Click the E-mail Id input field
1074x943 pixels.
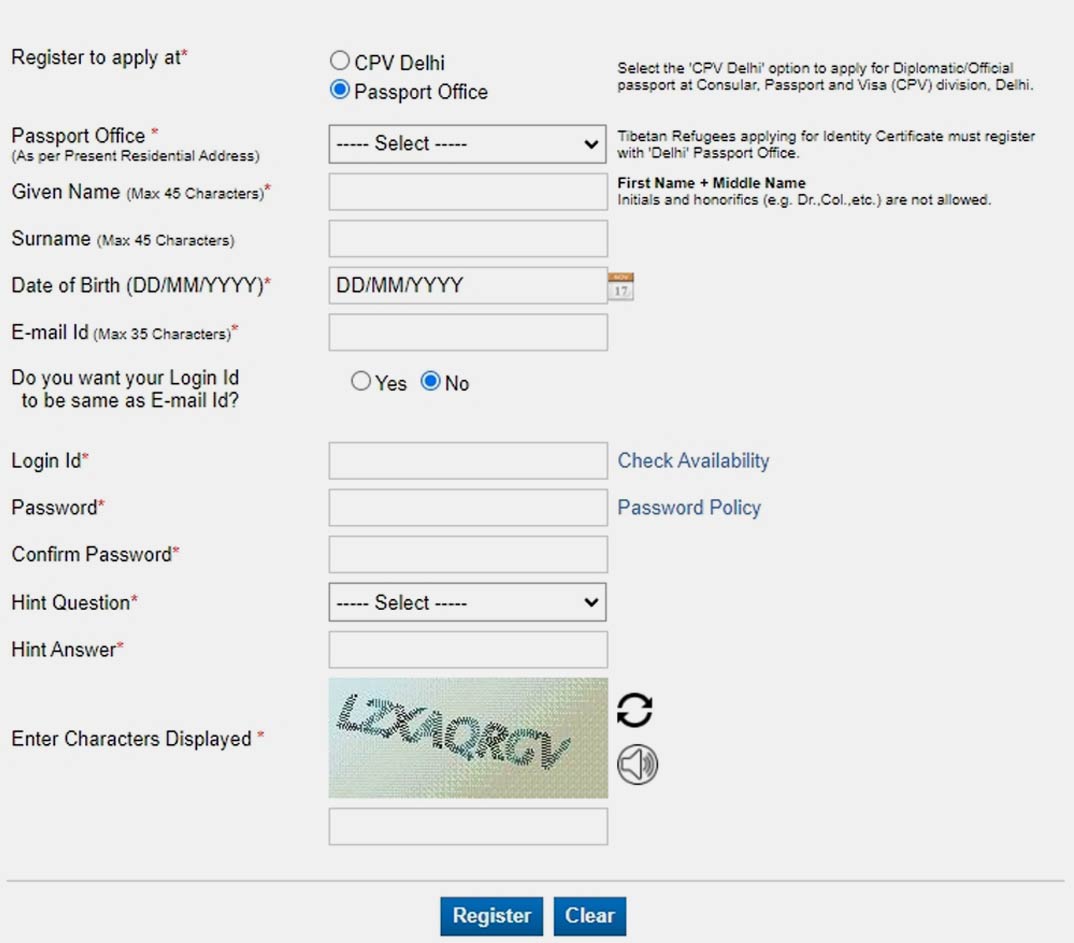467,333
